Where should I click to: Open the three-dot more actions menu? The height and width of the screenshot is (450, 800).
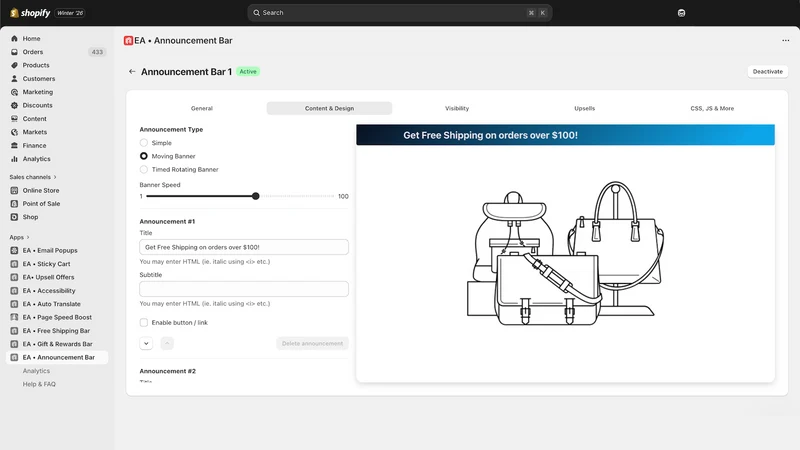coord(786,40)
